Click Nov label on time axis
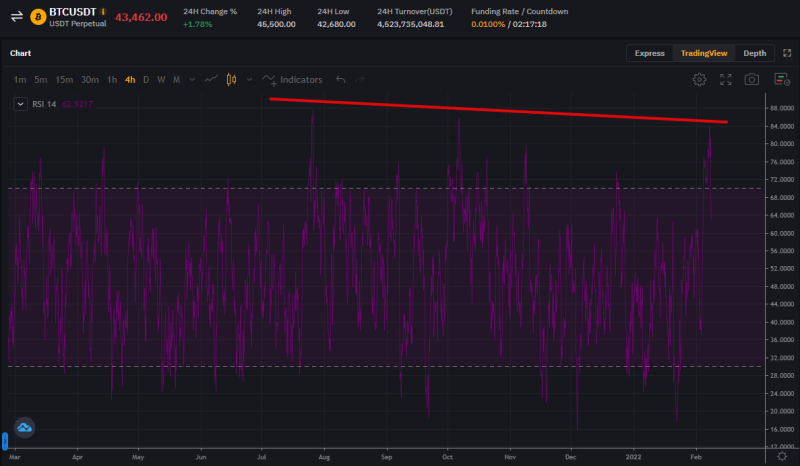 (x=510, y=457)
